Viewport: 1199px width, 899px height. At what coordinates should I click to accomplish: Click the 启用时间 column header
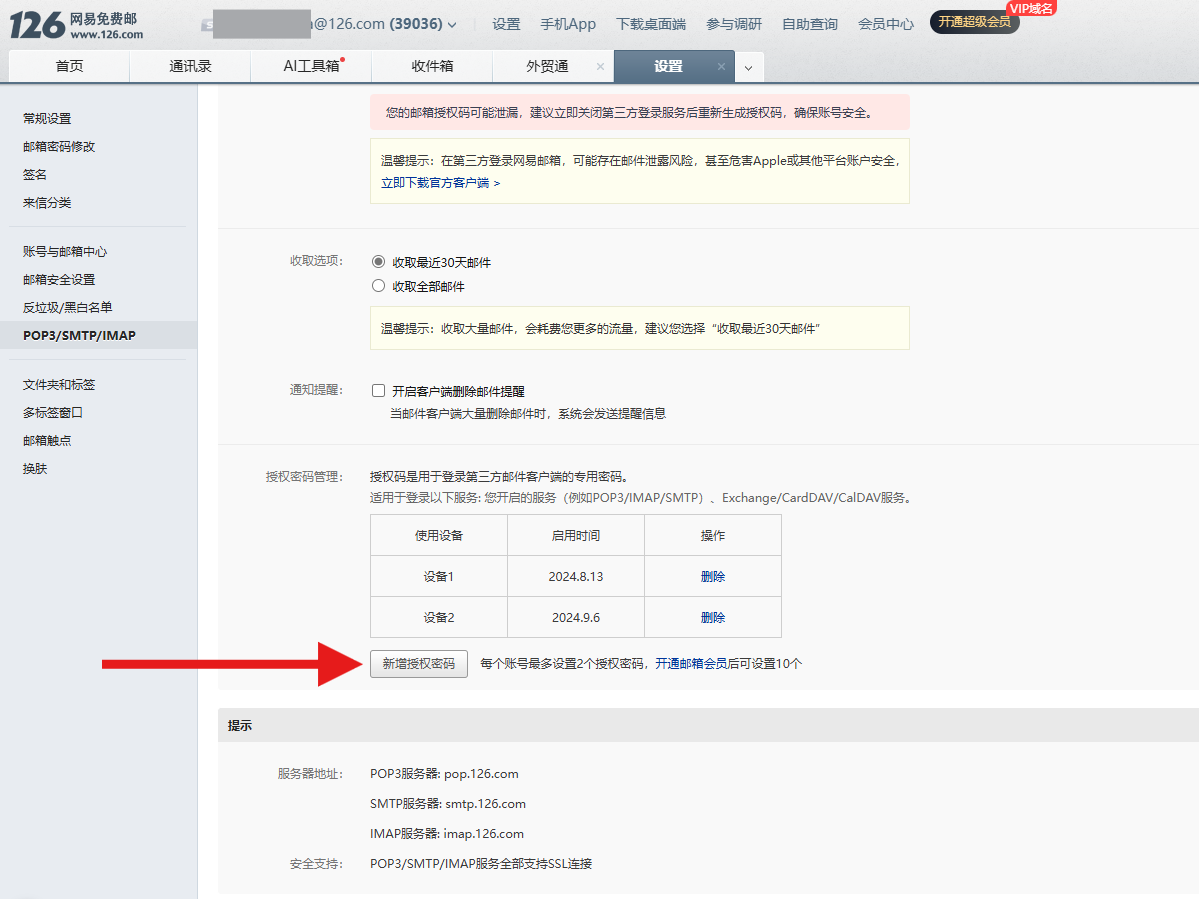click(x=576, y=535)
